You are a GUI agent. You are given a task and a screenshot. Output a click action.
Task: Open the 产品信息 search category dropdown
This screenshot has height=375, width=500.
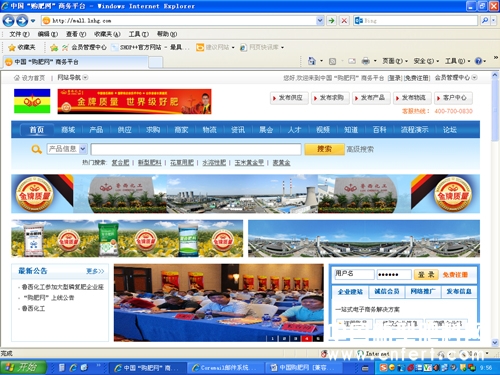coord(67,149)
